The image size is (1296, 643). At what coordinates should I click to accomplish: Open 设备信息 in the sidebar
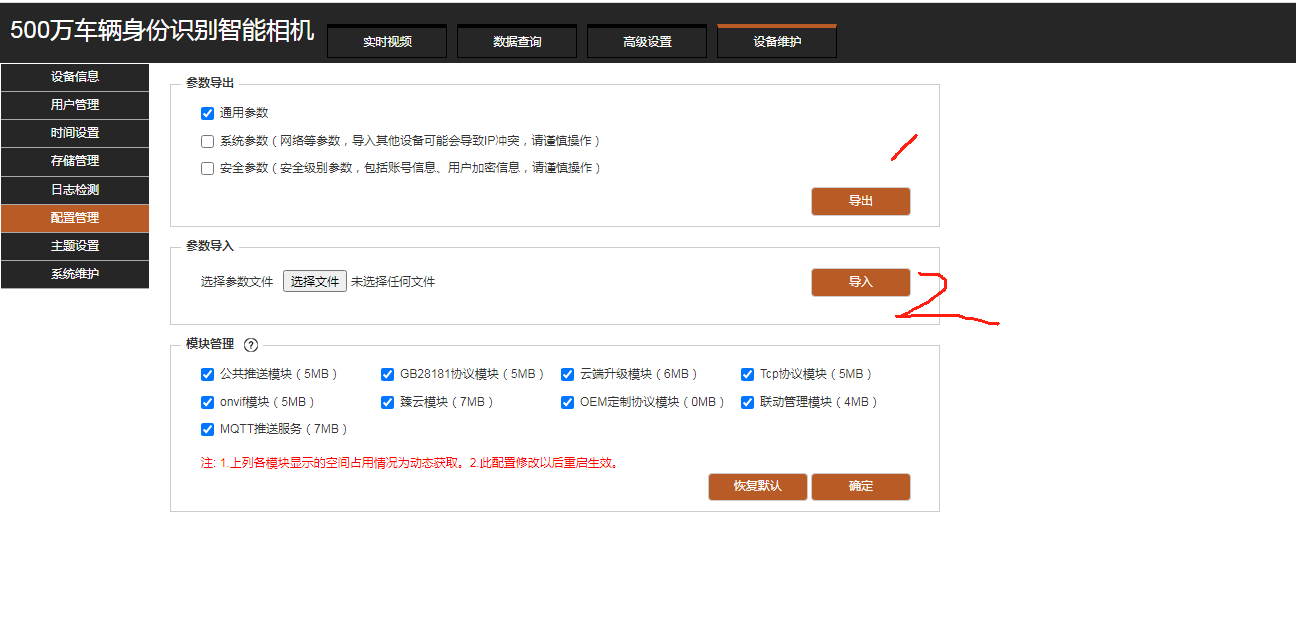coord(75,77)
